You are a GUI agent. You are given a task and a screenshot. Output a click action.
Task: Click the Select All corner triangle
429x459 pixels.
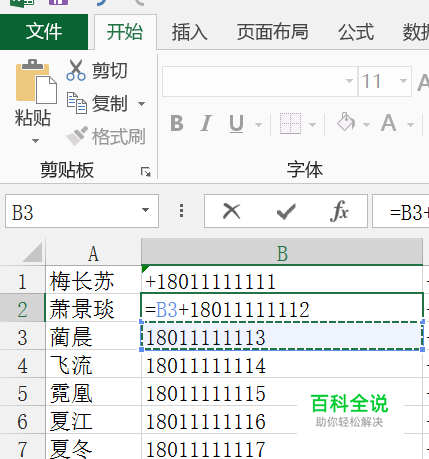pos(32,253)
